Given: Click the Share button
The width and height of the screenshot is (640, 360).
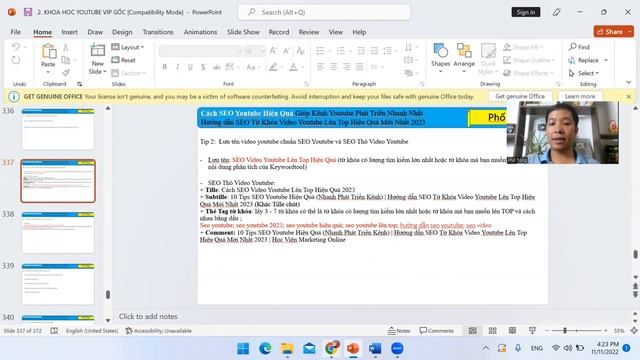Looking at the screenshot, I should (x=610, y=32).
